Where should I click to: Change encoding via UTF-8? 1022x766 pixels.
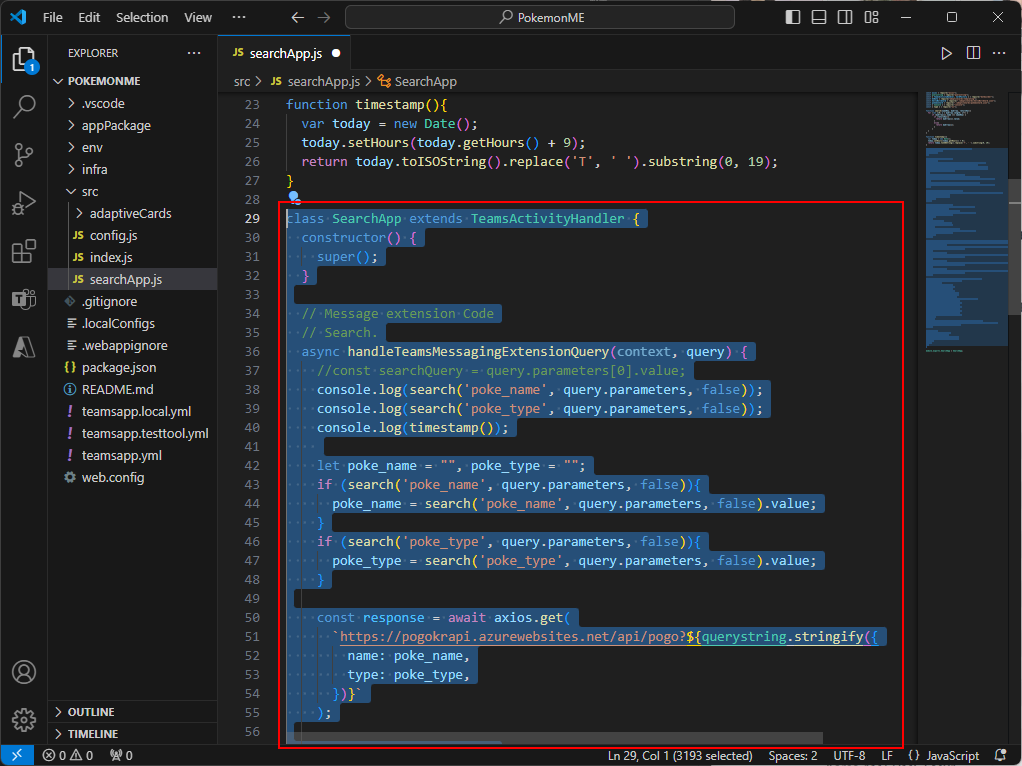click(x=849, y=756)
